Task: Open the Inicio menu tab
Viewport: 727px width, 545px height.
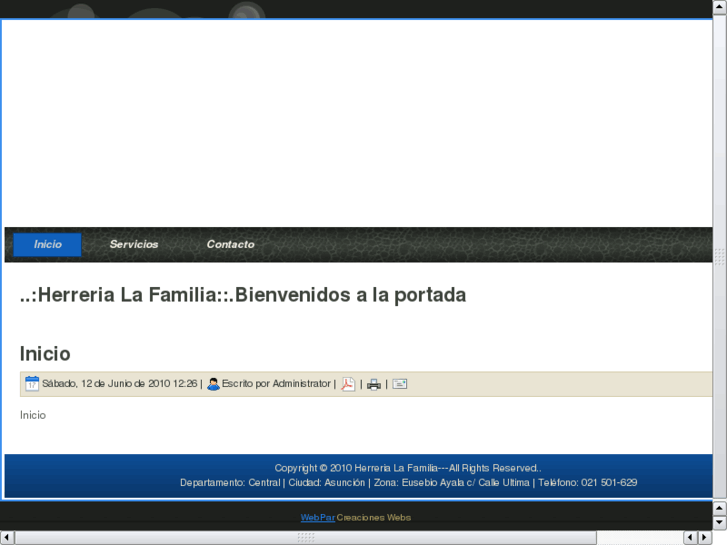Action: (x=47, y=244)
